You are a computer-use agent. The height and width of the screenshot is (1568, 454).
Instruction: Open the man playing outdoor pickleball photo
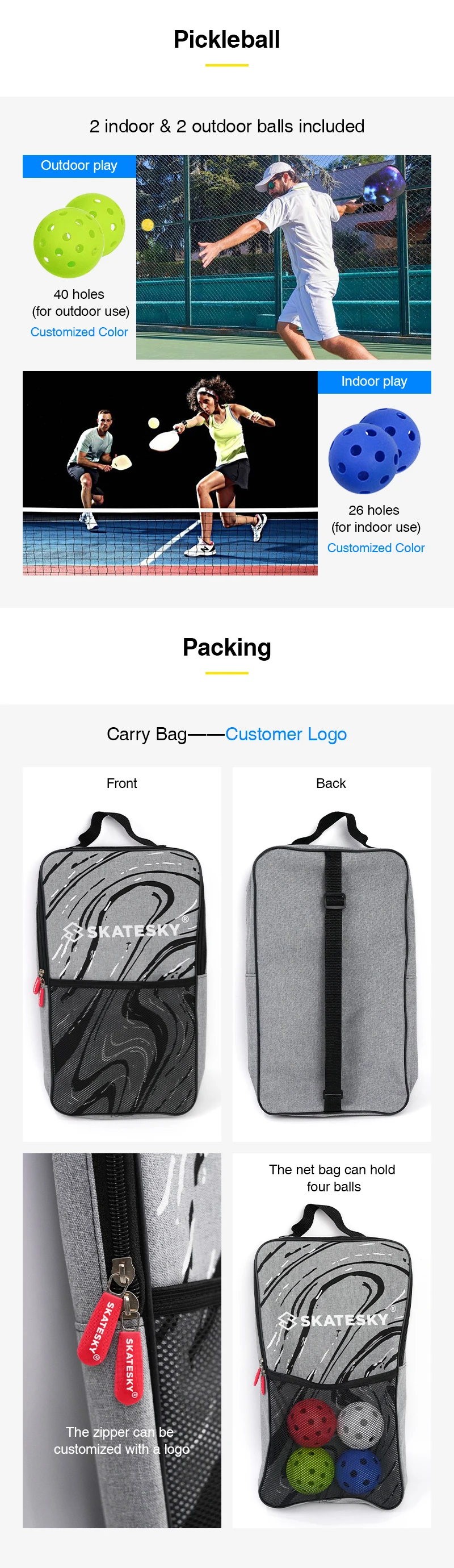tap(284, 257)
